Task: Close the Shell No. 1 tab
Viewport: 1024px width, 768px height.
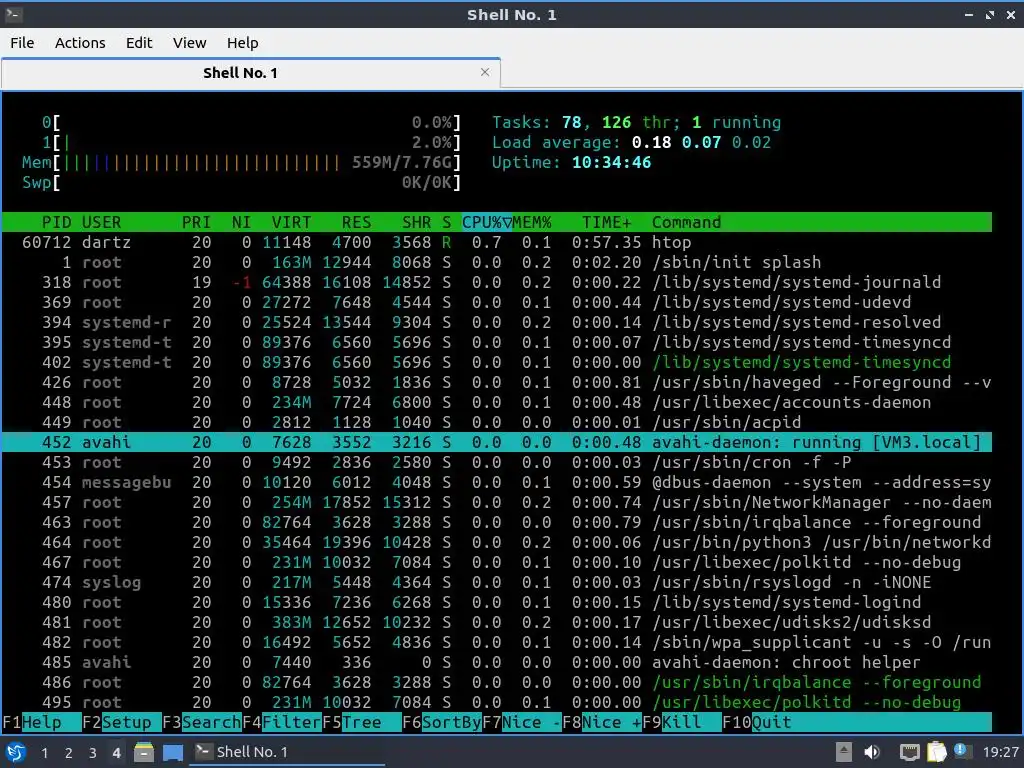Action: [485, 72]
